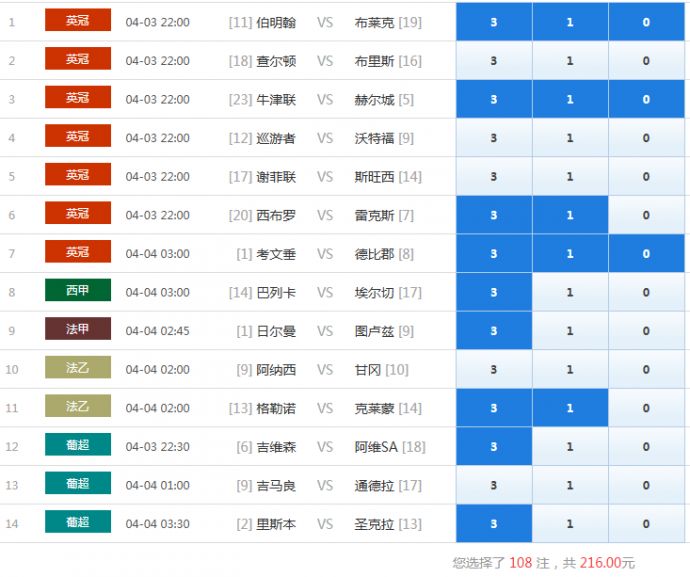Toggle outcome 1 for 日尔曼 vs 图卢兹

570,331
